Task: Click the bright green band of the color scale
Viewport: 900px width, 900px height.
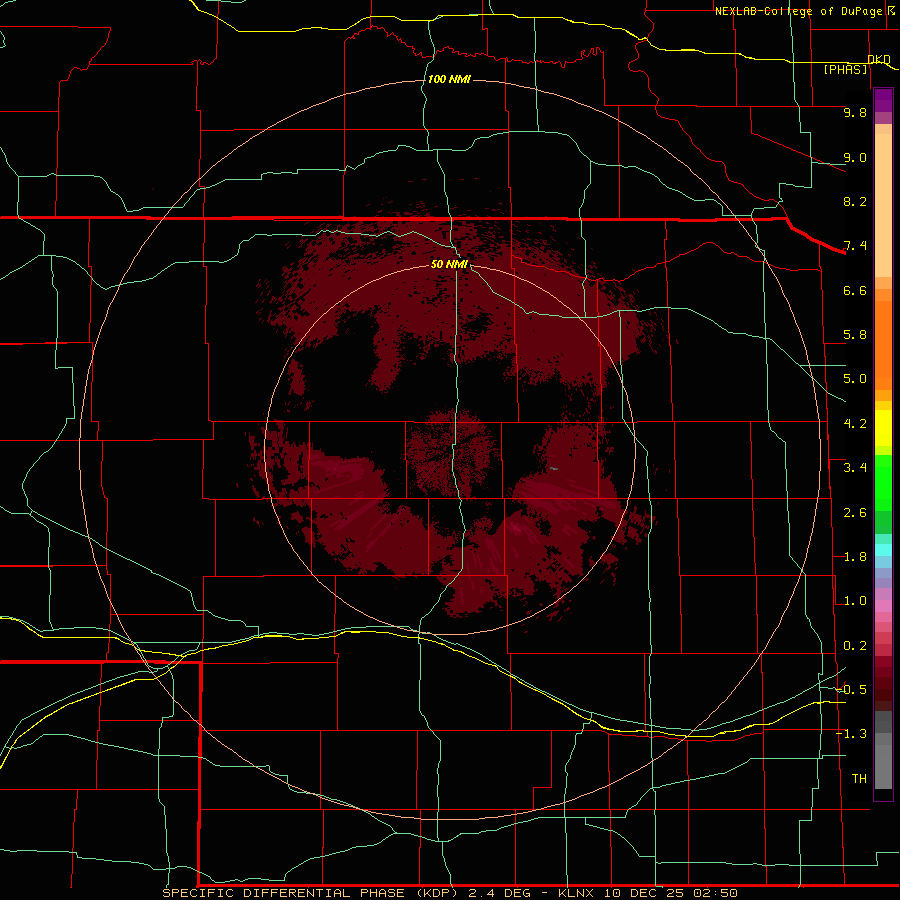Action: [883, 483]
